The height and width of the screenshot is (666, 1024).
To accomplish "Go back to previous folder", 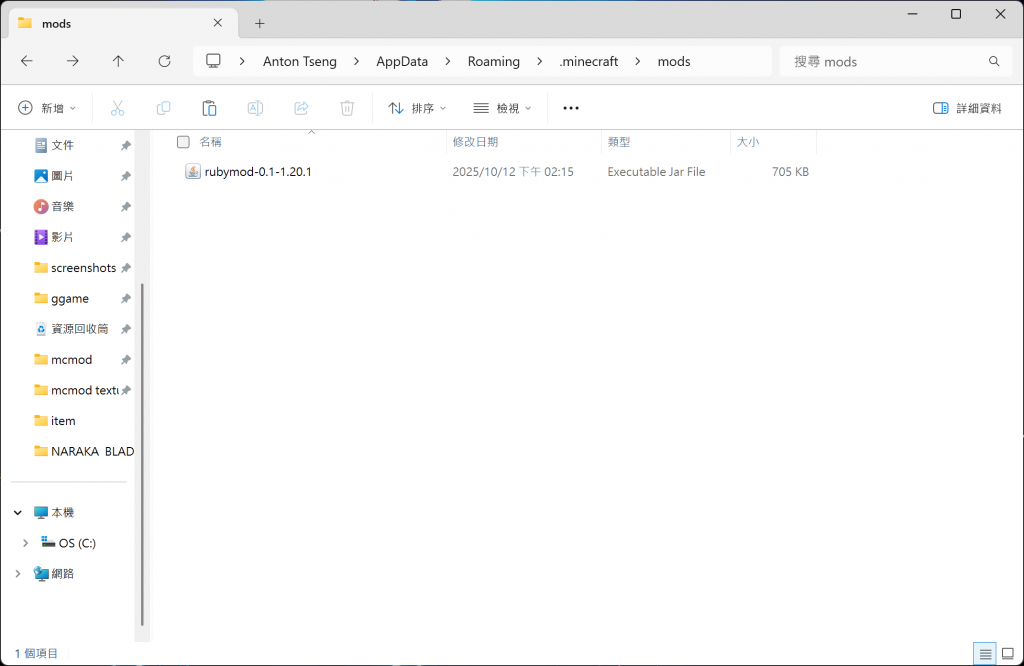I will tap(27, 61).
